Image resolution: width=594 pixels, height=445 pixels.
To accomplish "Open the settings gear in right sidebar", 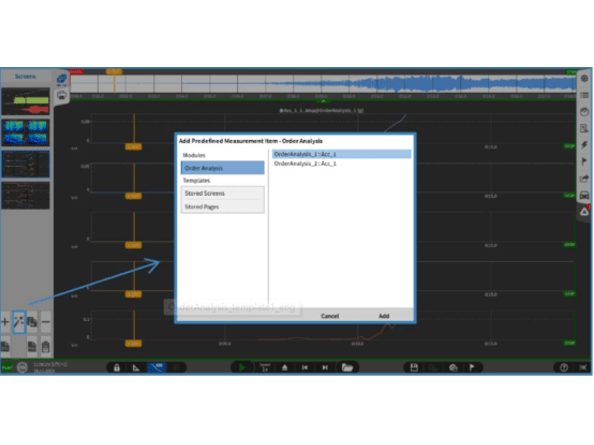I will pos(584,78).
